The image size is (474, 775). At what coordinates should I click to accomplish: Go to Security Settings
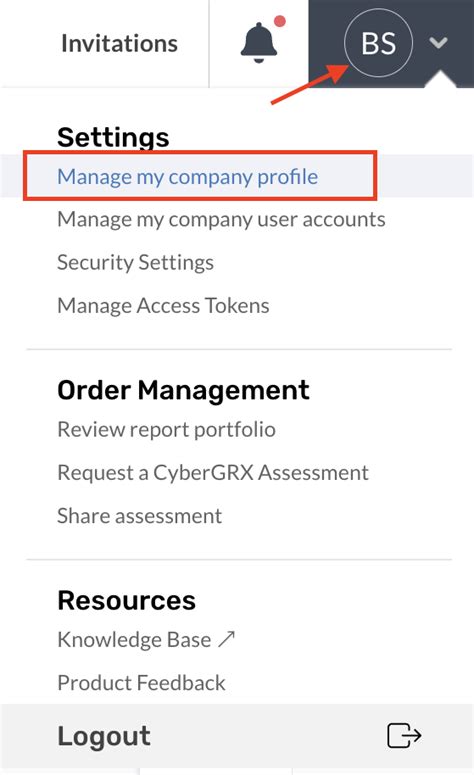[135, 262]
